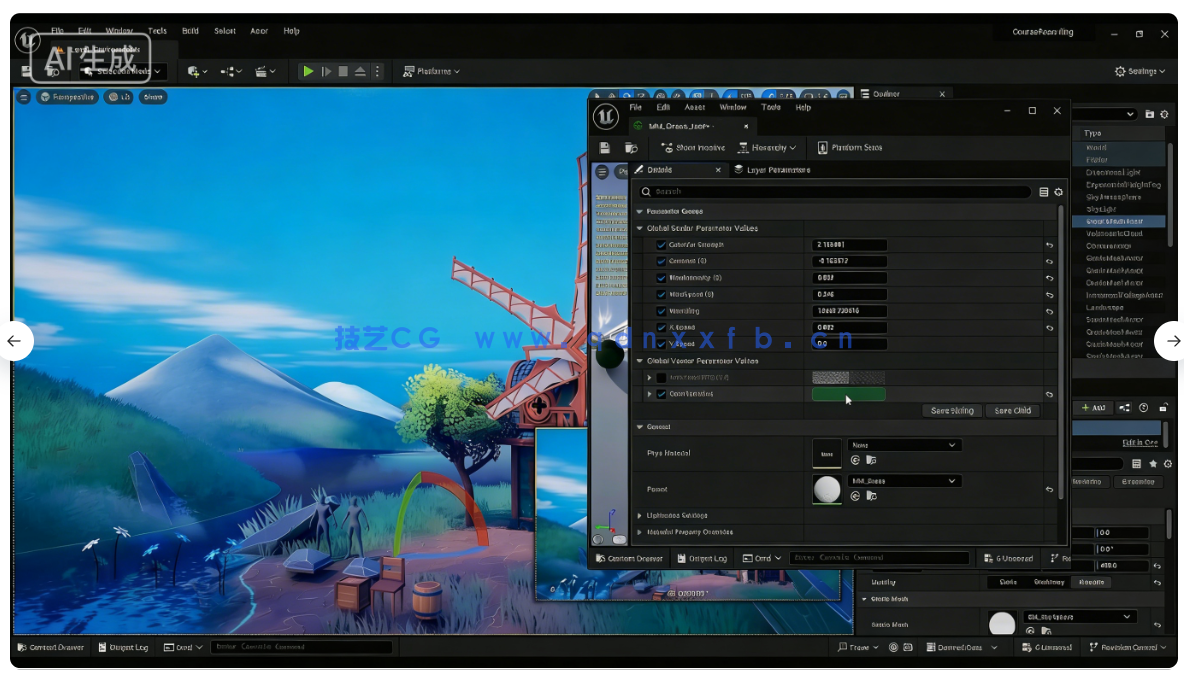Open the Output Log panel
This screenshot has width=1184, height=678.
coord(702,557)
